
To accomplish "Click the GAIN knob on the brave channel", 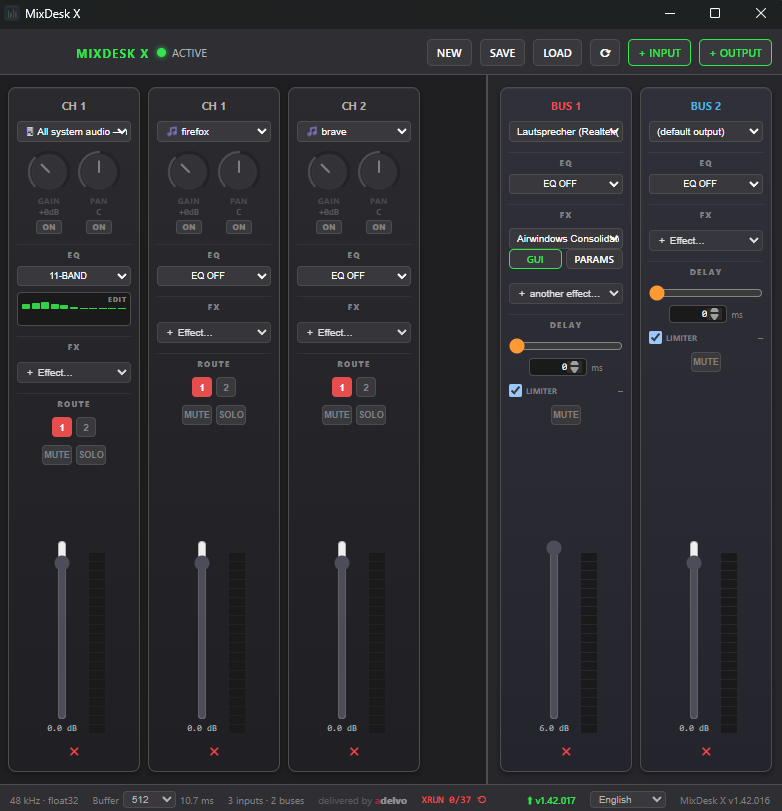I will 328,171.
